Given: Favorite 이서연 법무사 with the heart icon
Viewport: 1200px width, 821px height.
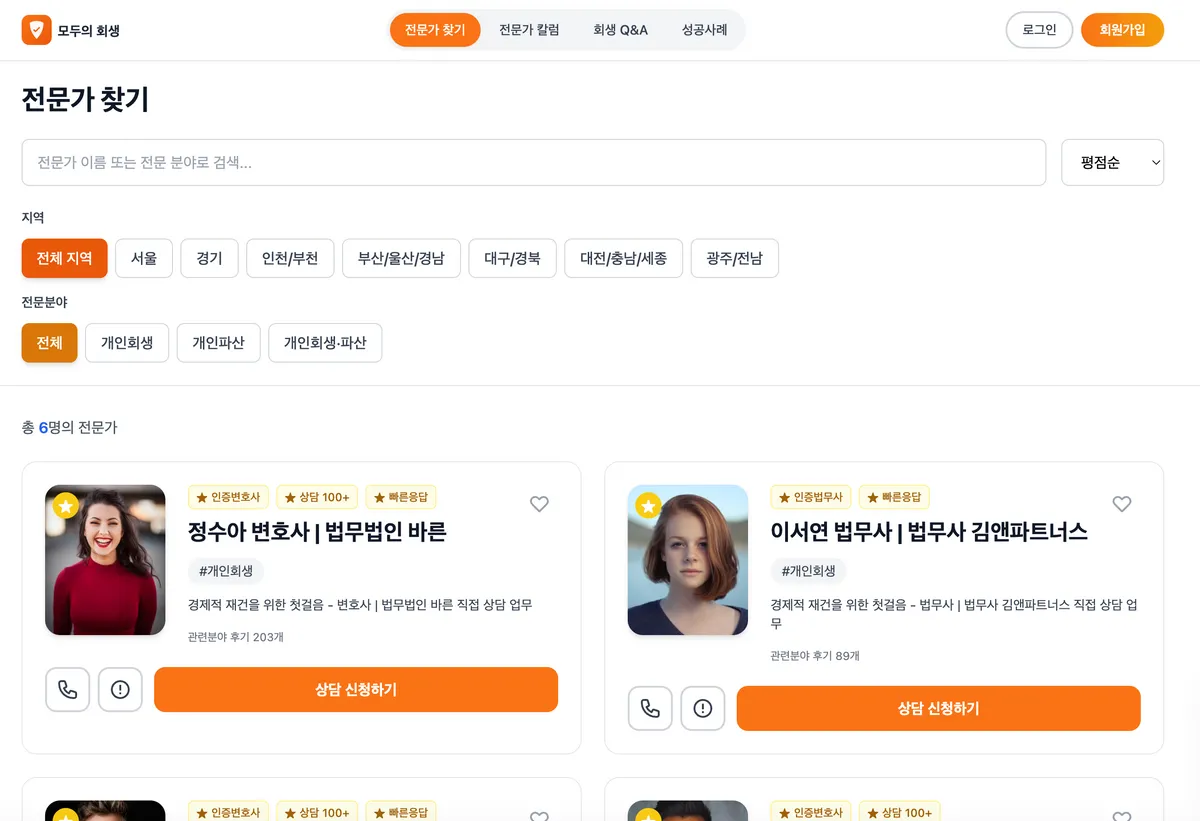Looking at the screenshot, I should point(1122,504).
